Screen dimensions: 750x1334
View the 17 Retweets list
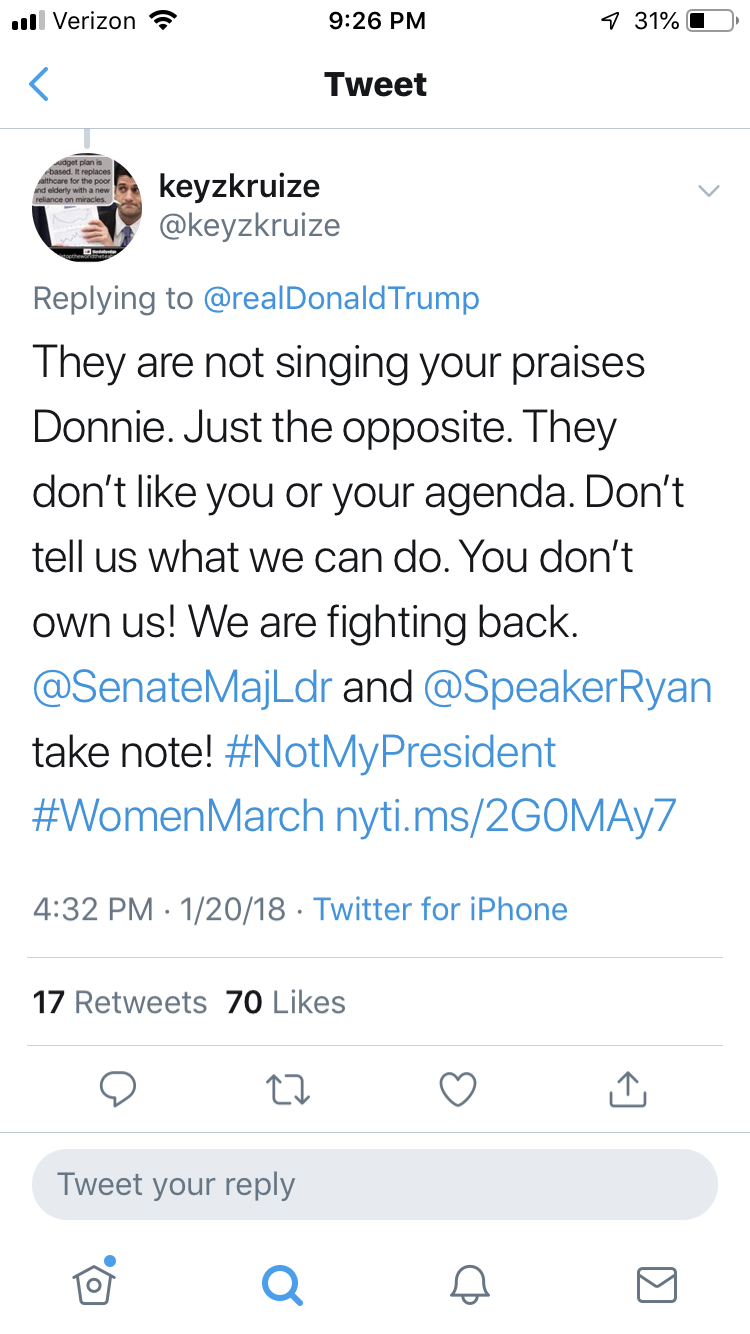[120, 1002]
